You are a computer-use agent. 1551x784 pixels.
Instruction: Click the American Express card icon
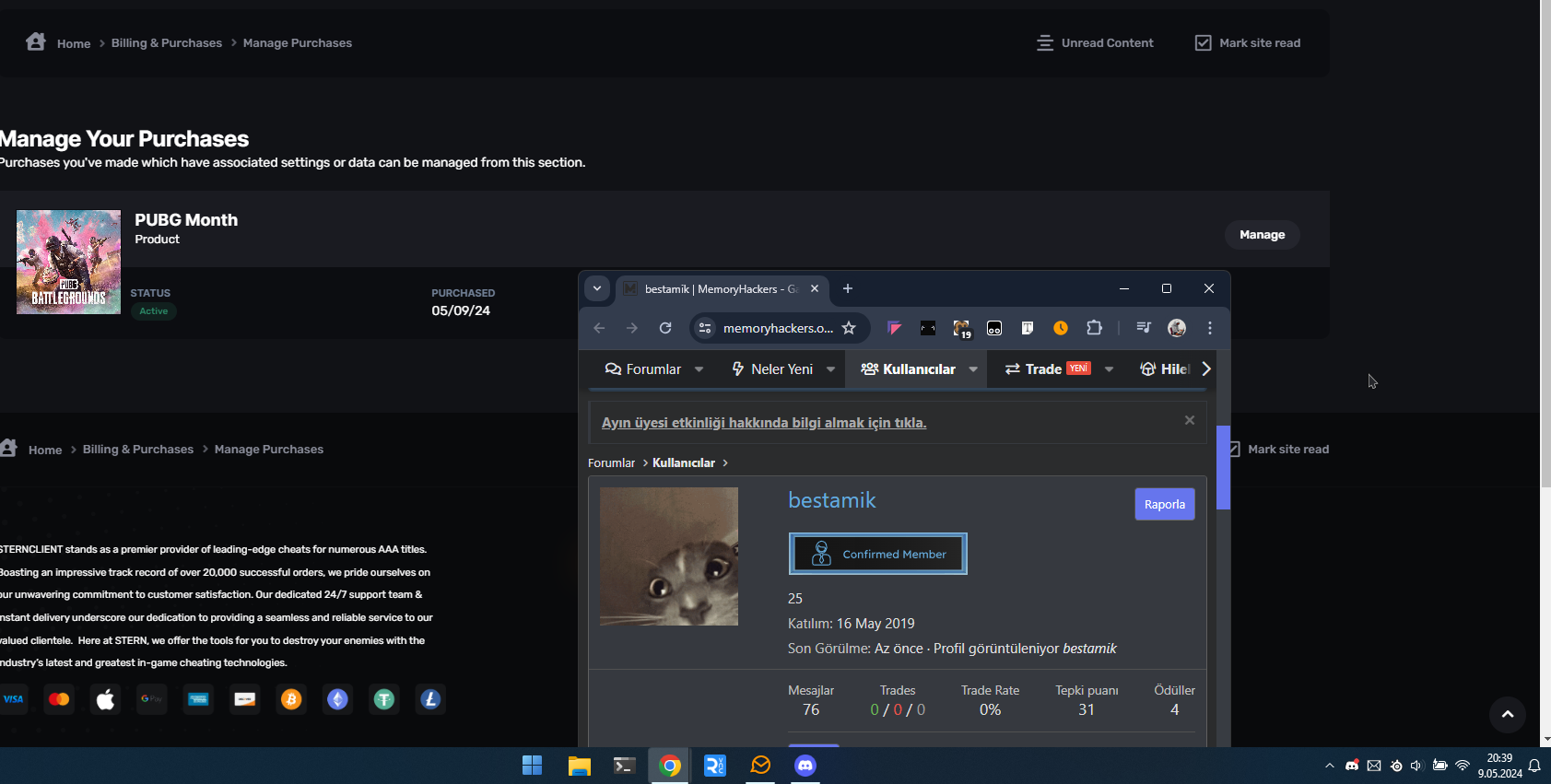point(198,699)
